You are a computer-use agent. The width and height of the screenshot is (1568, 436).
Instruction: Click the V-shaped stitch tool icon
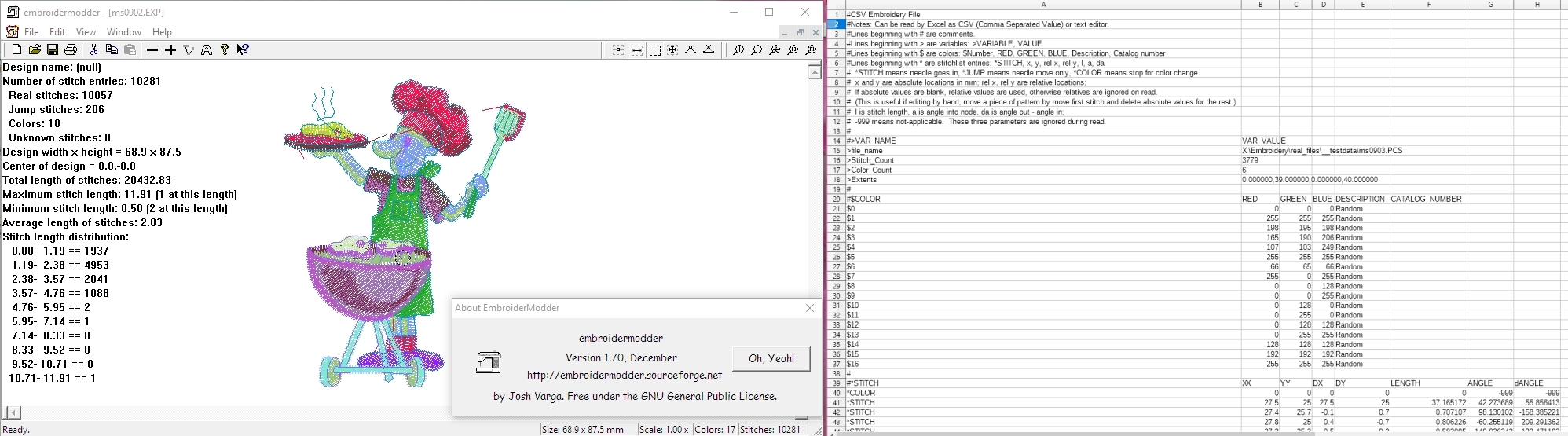(189, 49)
